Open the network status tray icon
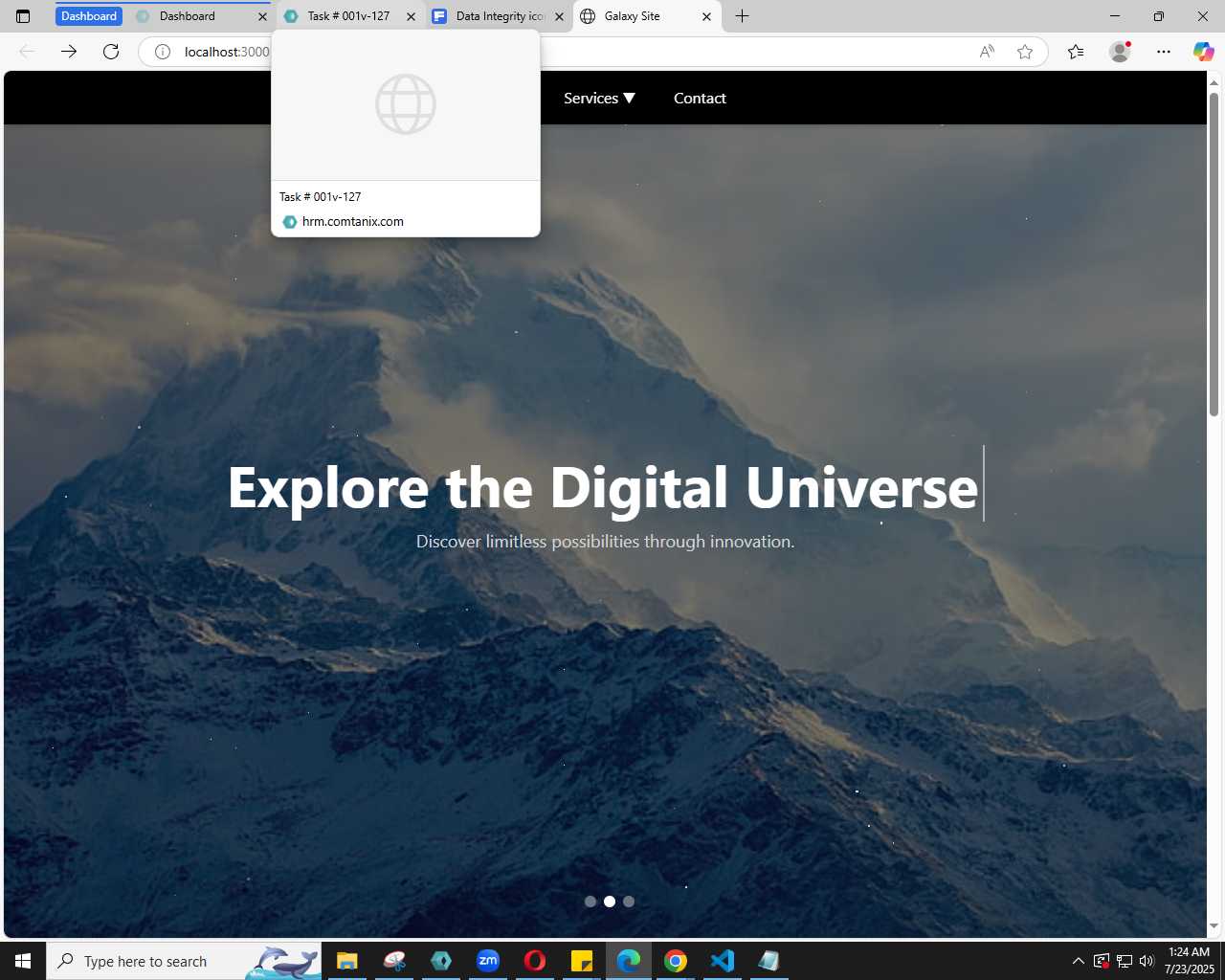The width and height of the screenshot is (1225, 980). click(1125, 961)
